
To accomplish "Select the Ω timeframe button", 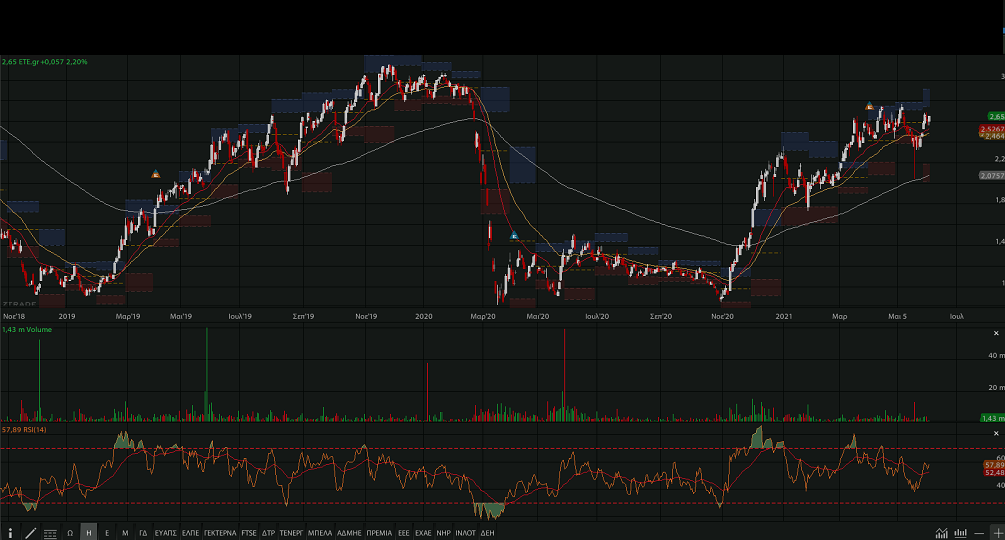I will click(70, 533).
